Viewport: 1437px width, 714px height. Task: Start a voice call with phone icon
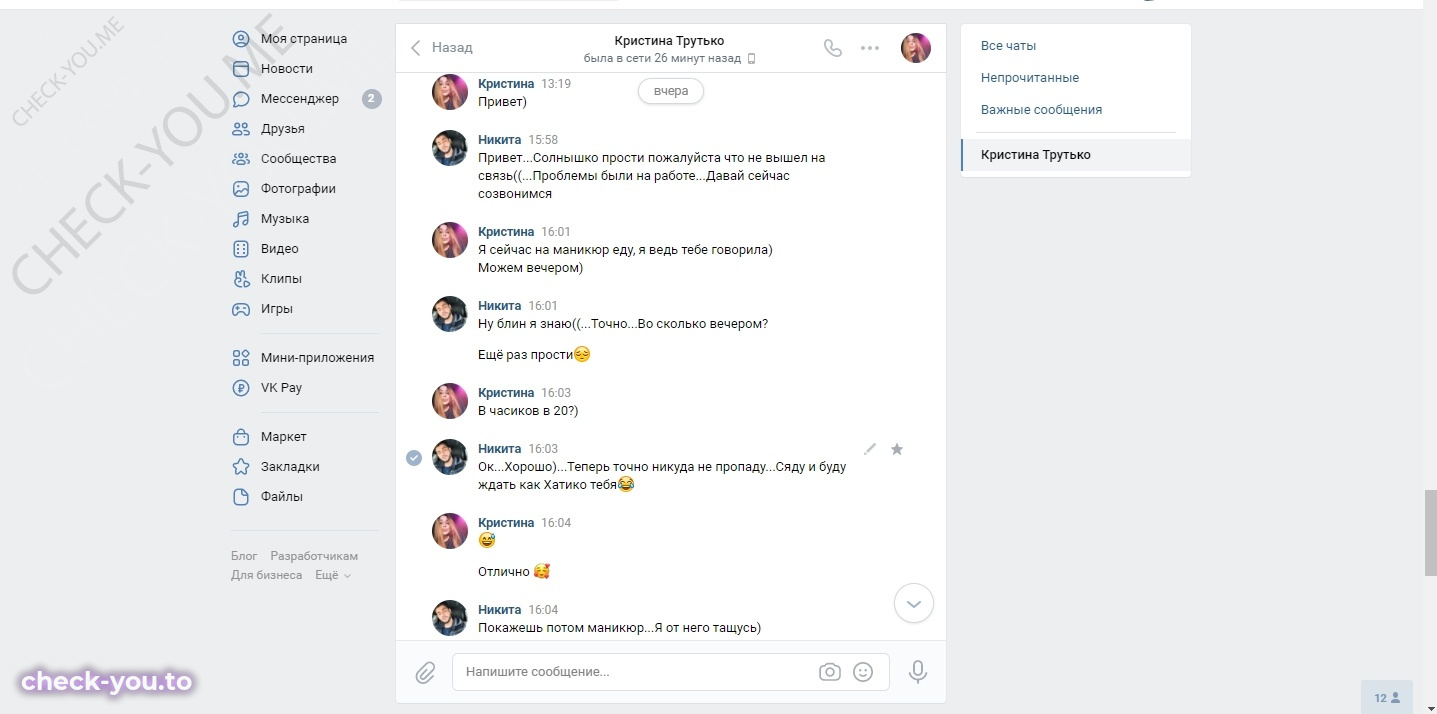[x=833, y=48]
